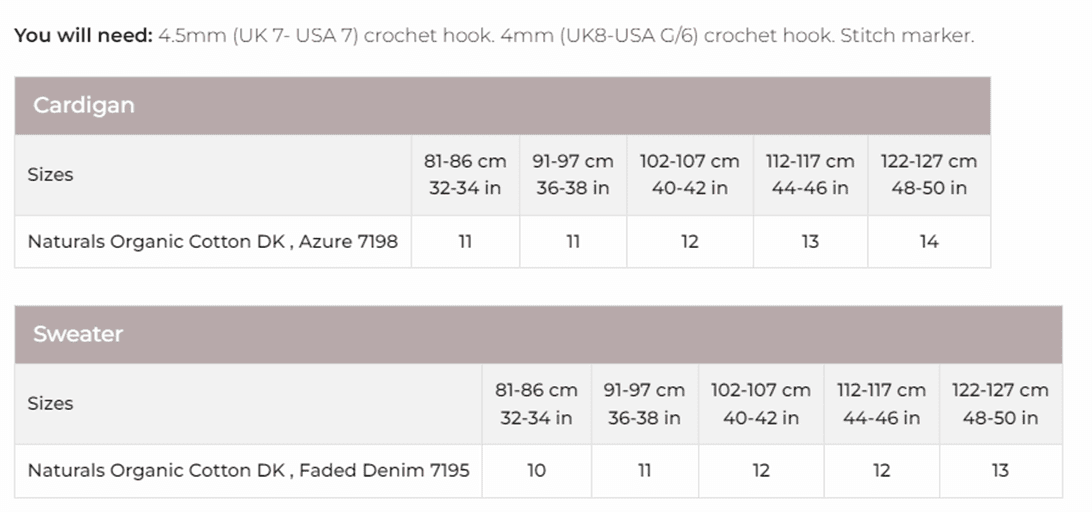The width and height of the screenshot is (1092, 512).
Task: Select quantity 13 in the Cardigan table
Action: (x=810, y=241)
